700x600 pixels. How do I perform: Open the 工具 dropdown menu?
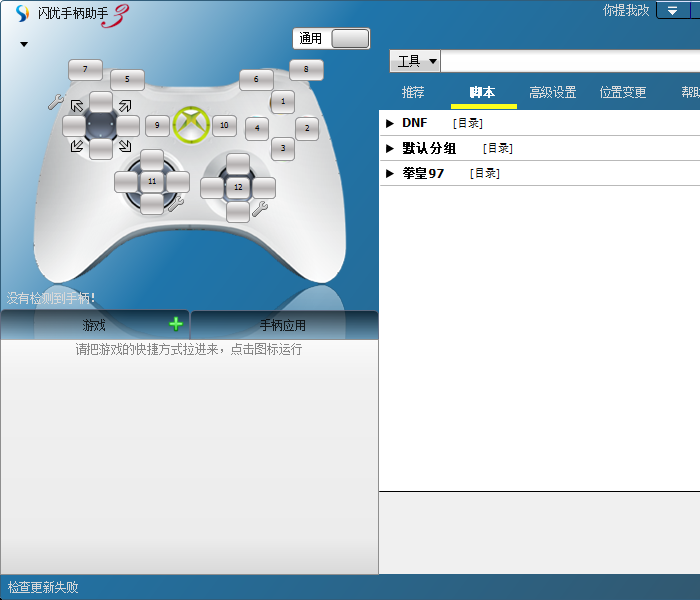point(415,62)
